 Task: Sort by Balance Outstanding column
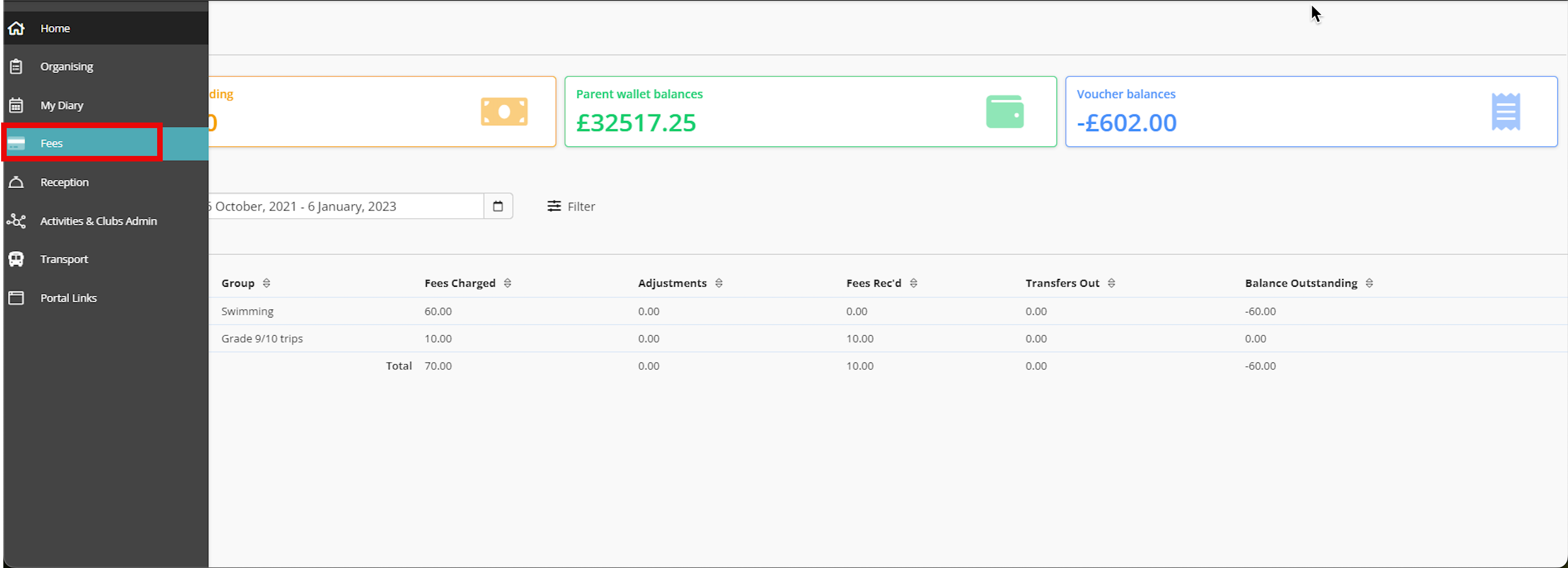[1369, 283]
